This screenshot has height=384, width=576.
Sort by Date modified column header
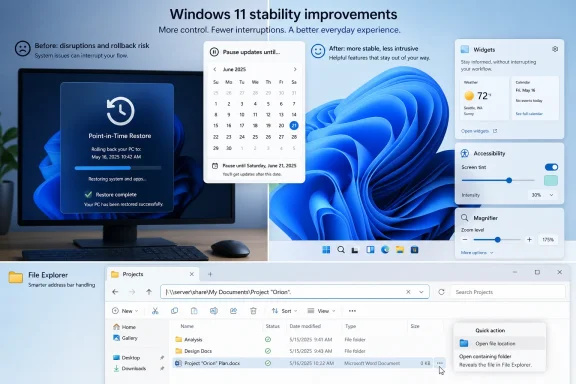tap(305, 326)
